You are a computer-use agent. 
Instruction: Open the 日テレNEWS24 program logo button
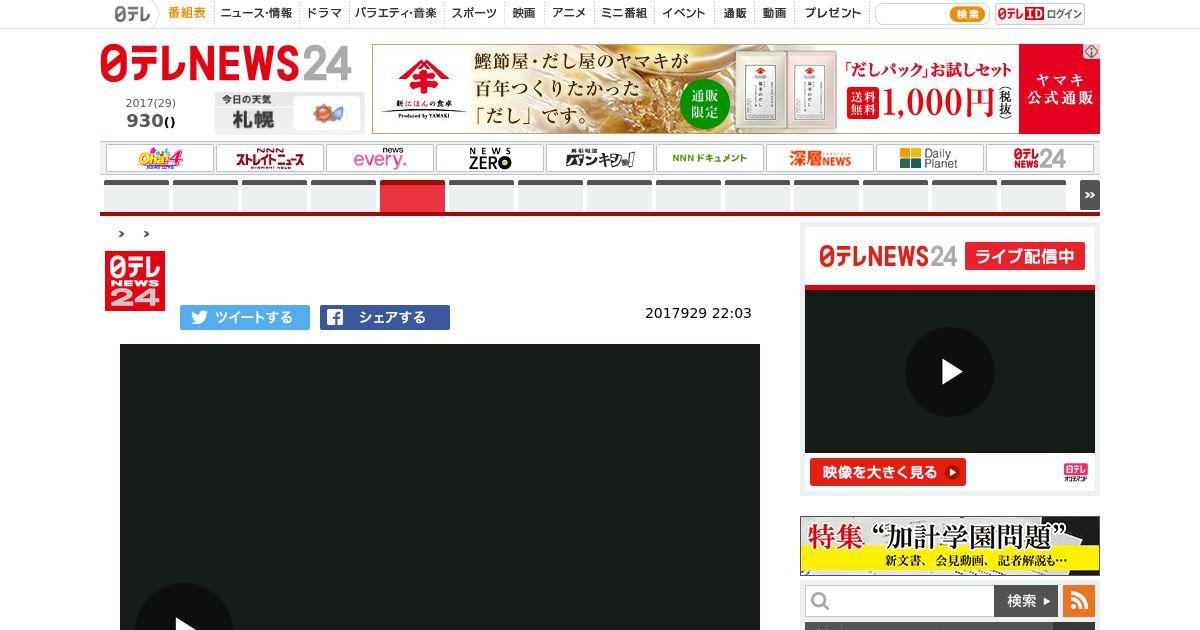[1040, 158]
